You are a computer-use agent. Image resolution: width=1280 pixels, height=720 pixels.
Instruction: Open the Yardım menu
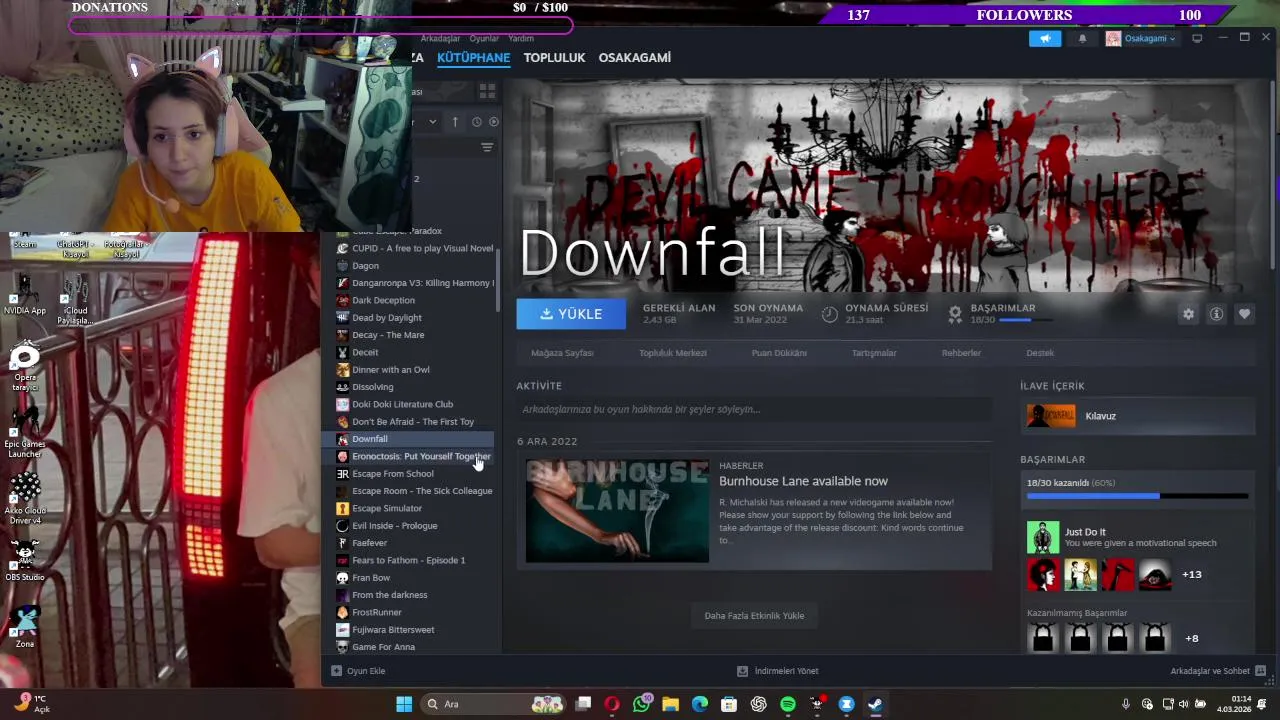click(x=521, y=38)
